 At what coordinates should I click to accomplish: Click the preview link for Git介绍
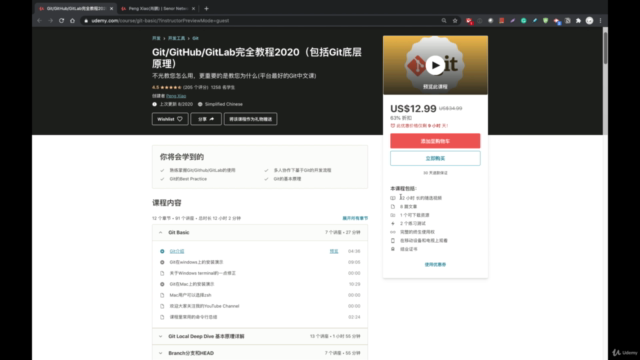pyautogui.click(x=334, y=251)
